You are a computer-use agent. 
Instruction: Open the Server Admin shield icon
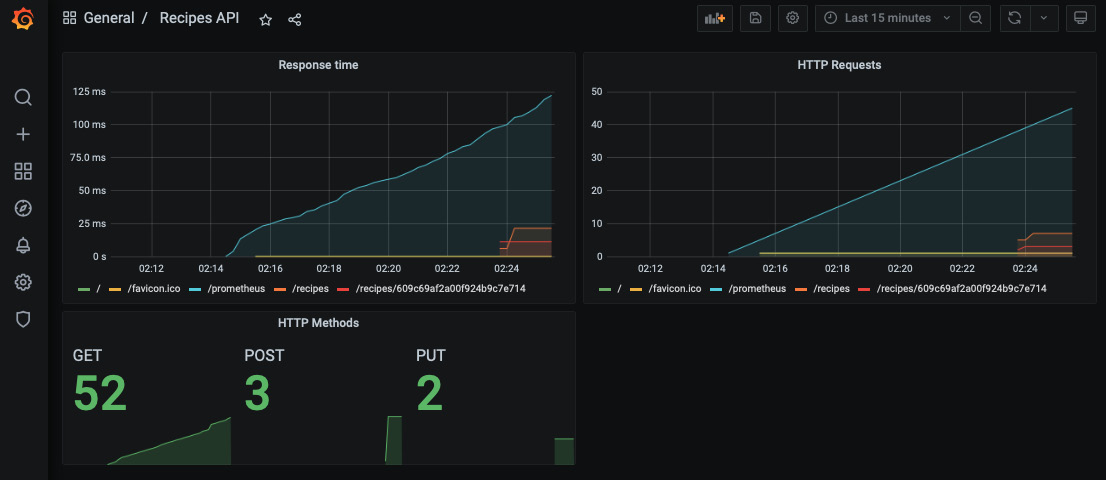point(23,319)
